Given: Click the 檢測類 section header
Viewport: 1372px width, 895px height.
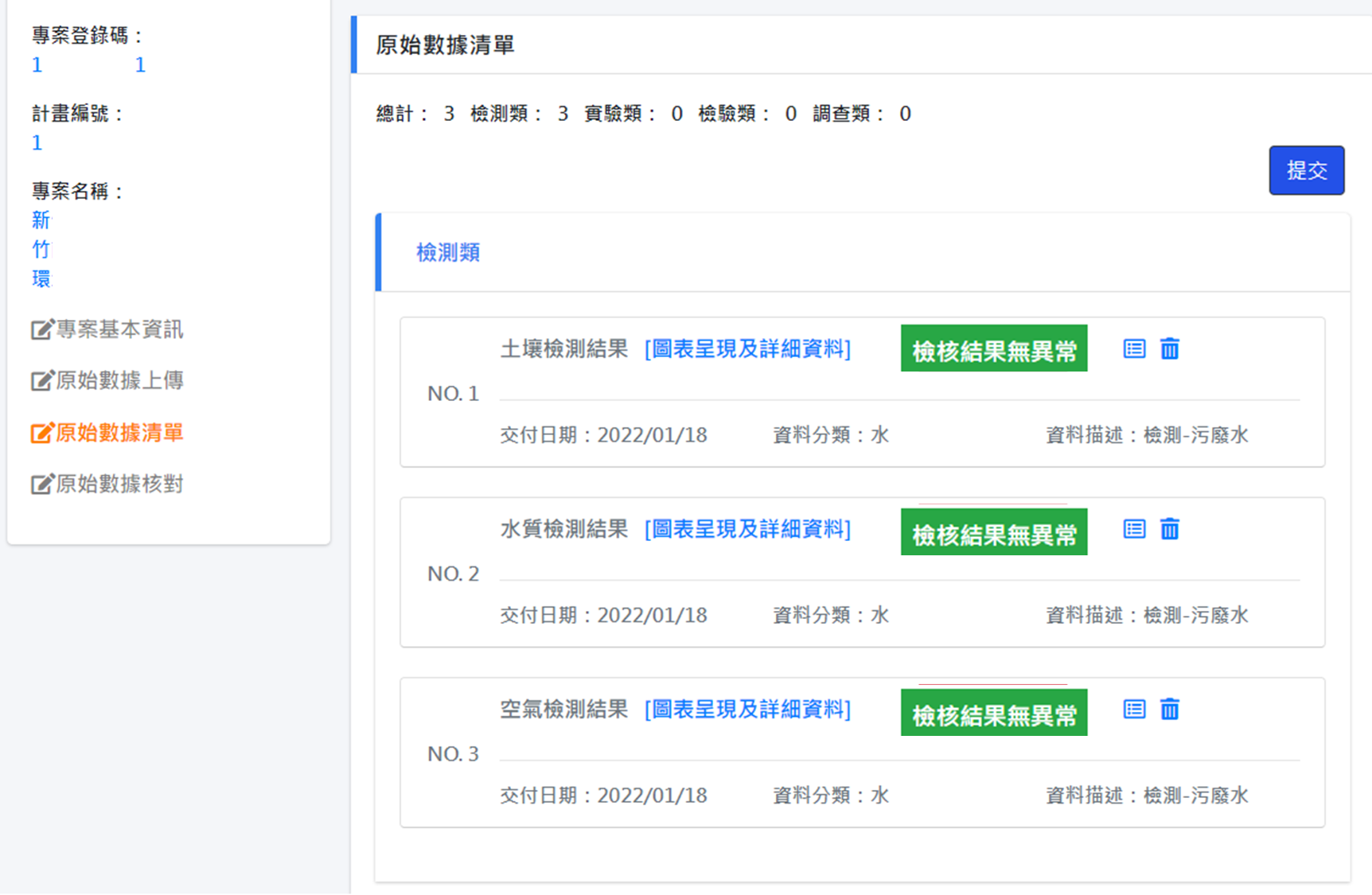Looking at the screenshot, I should [x=448, y=253].
